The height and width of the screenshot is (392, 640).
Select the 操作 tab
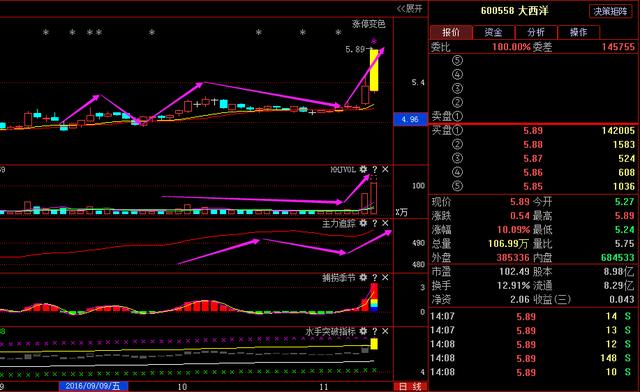click(x=578, y=32)
